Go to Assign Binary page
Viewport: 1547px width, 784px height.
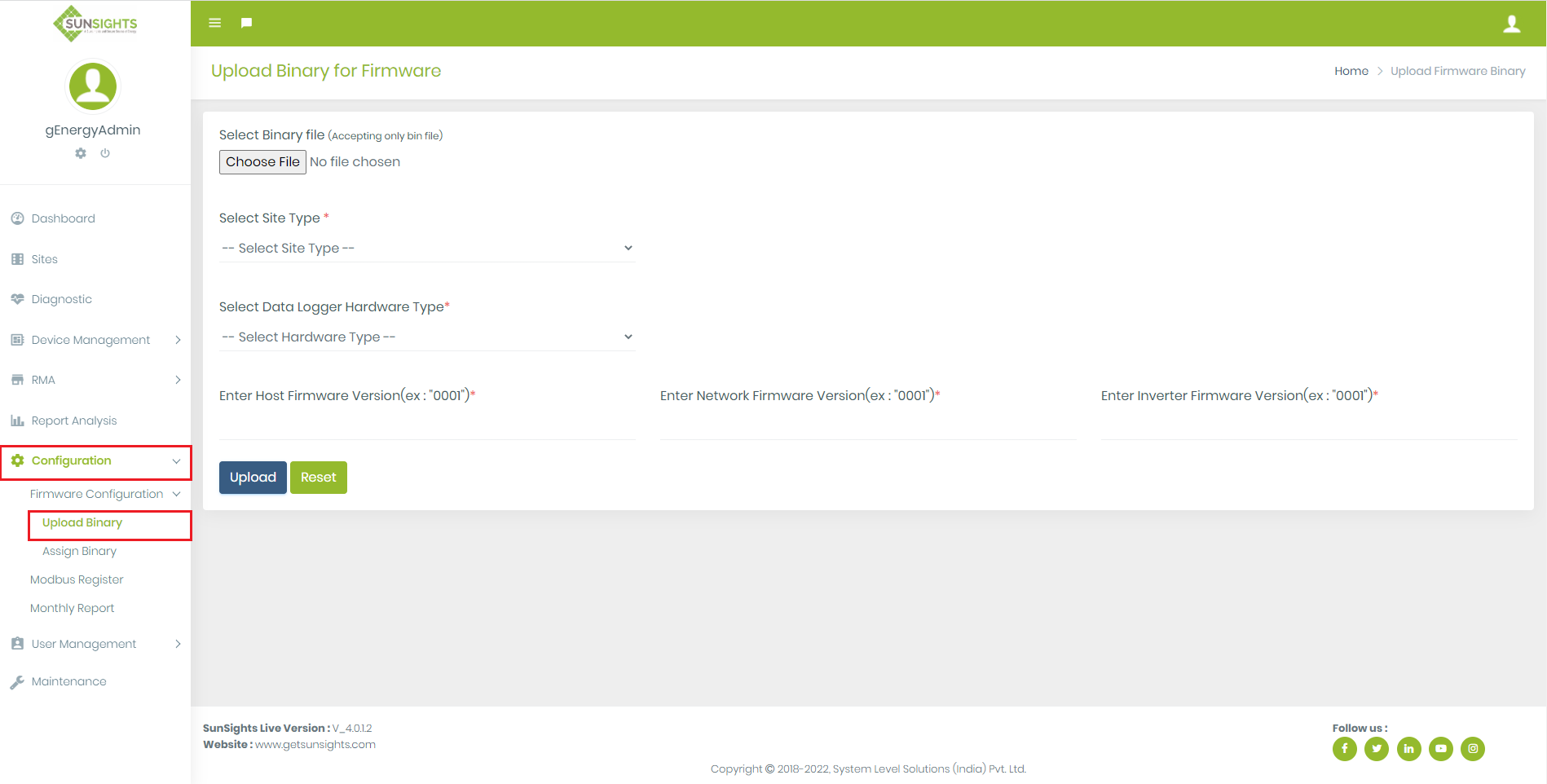[79, 551]
